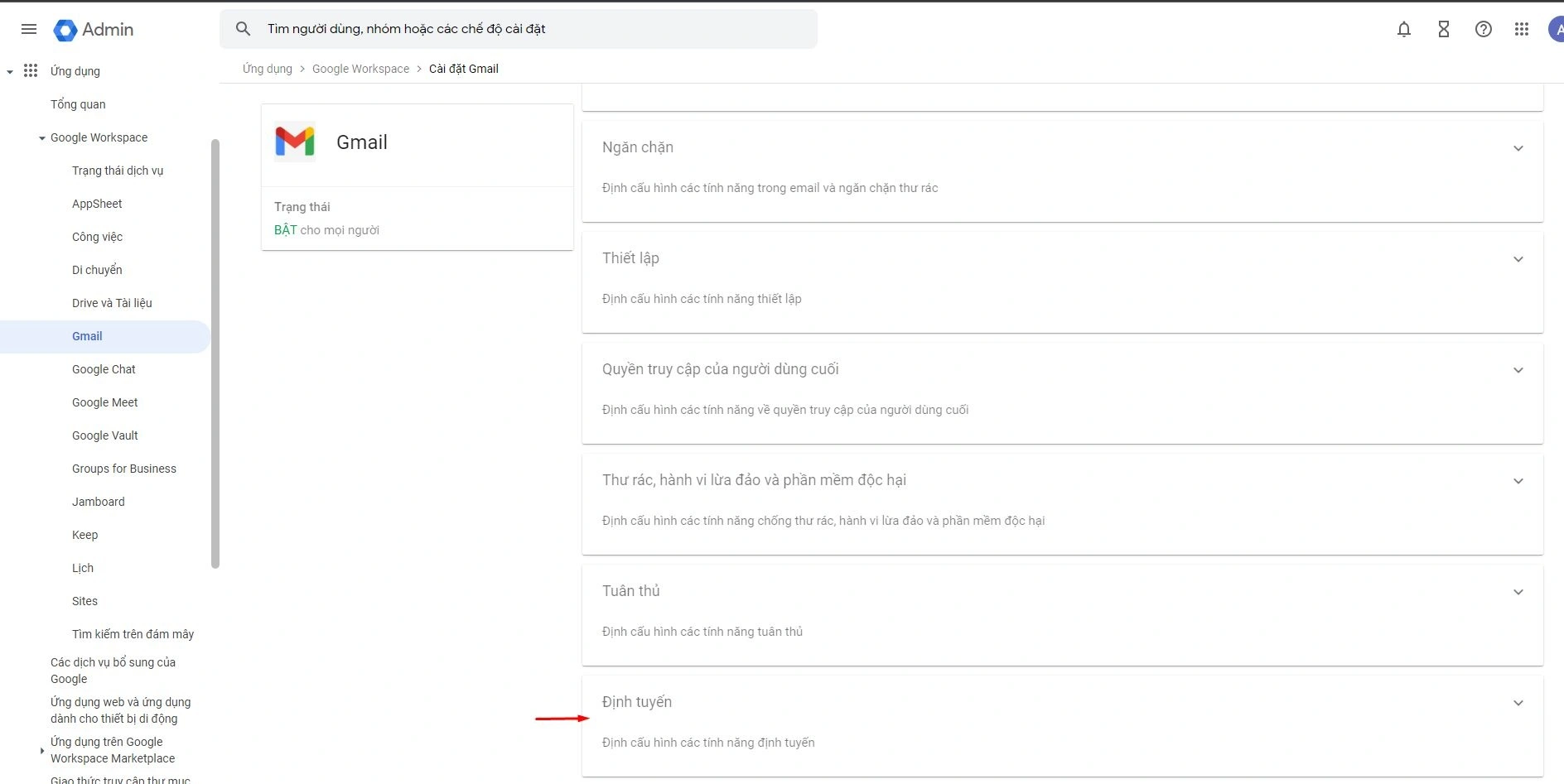Open Thư rác, hành vi lừa đảo heading

coord(754,480)
